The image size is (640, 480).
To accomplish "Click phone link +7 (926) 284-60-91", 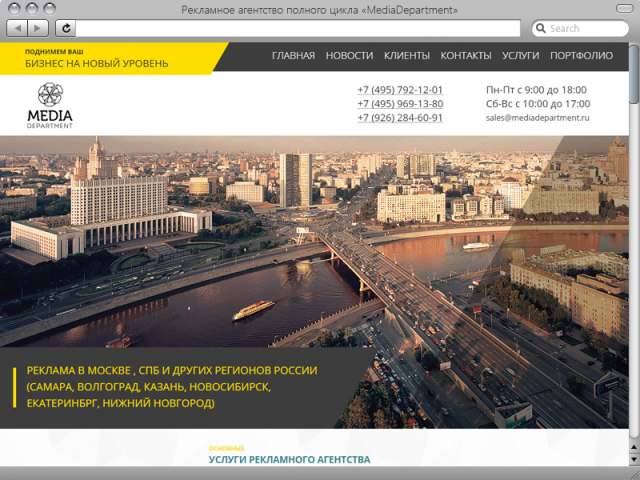I will 400,118.
